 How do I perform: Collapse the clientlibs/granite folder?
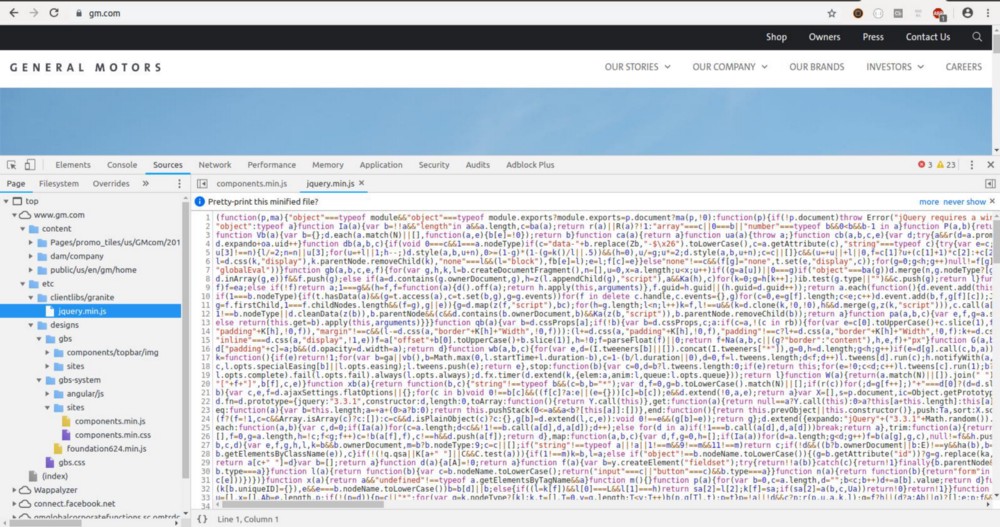(x=31, y=297)
